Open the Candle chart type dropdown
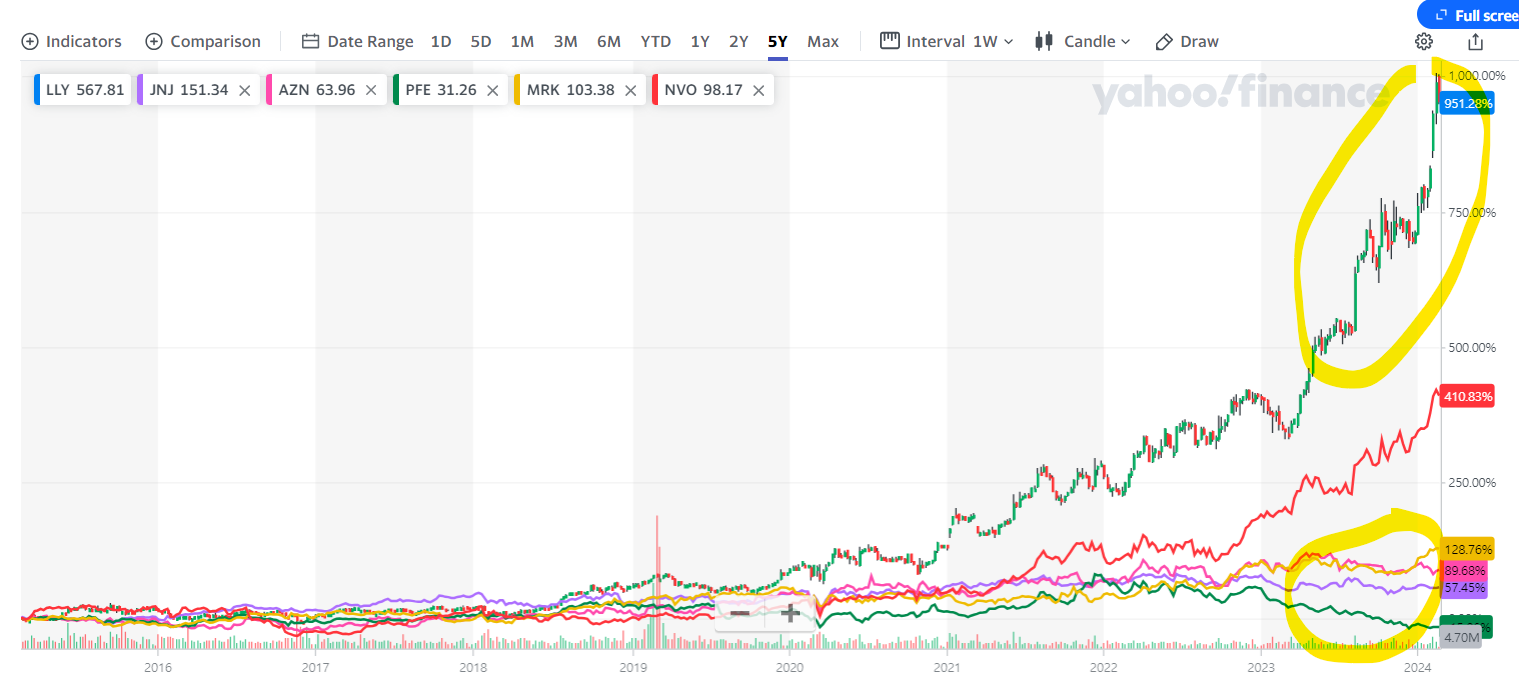Viewport: 1519px width, 681px height. point(1084,42)
